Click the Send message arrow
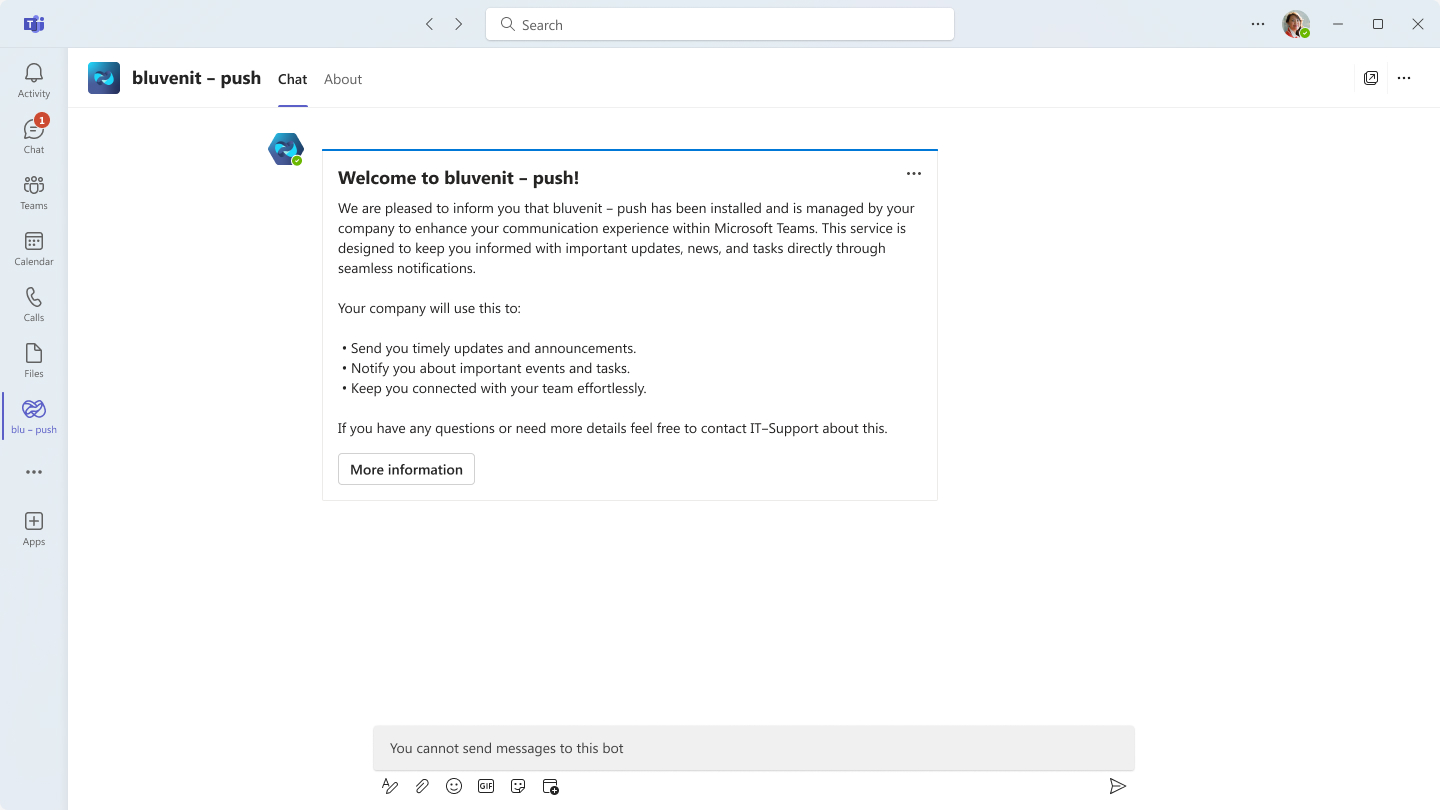Viewport: 1440px width, 810px height. [1118, 787]
